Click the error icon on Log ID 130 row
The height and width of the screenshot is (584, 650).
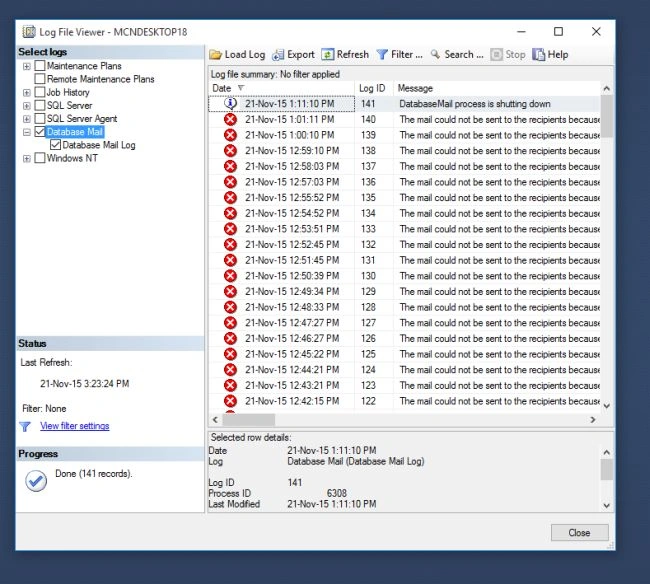(x=230, y=276)
